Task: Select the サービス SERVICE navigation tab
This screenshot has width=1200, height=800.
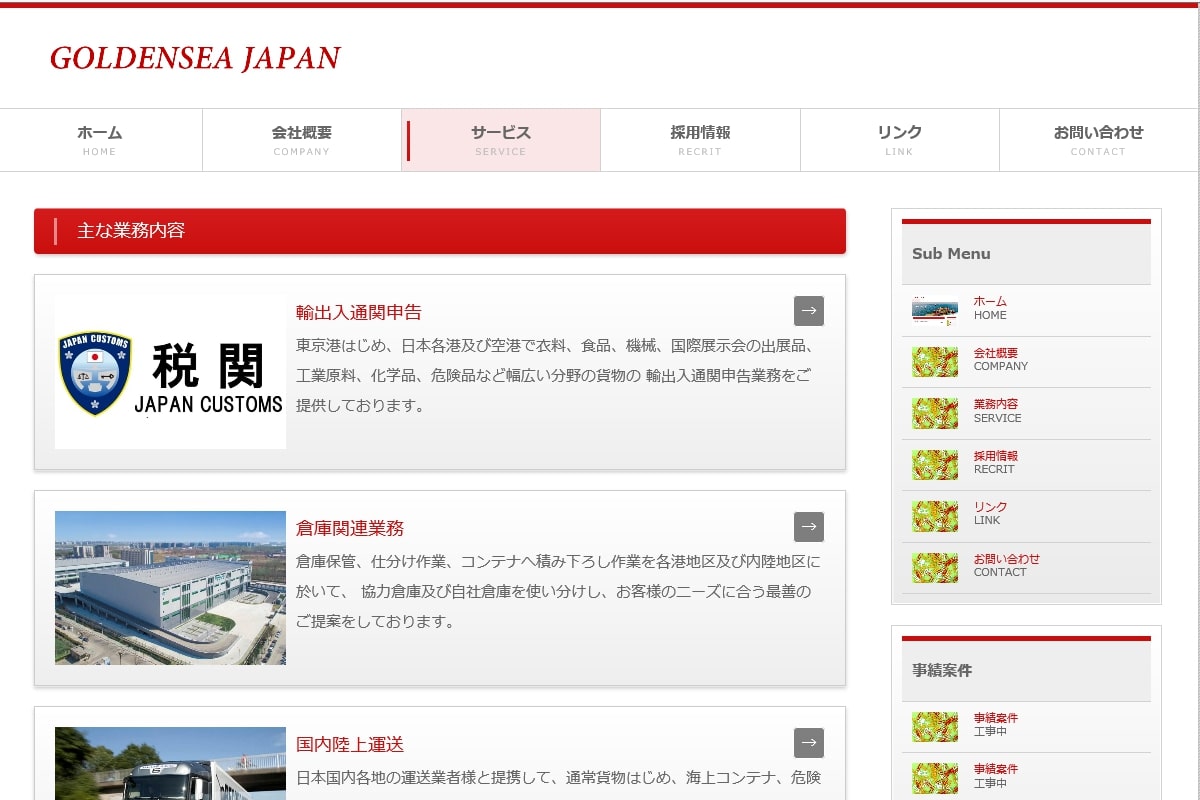Action: point(501,140)
